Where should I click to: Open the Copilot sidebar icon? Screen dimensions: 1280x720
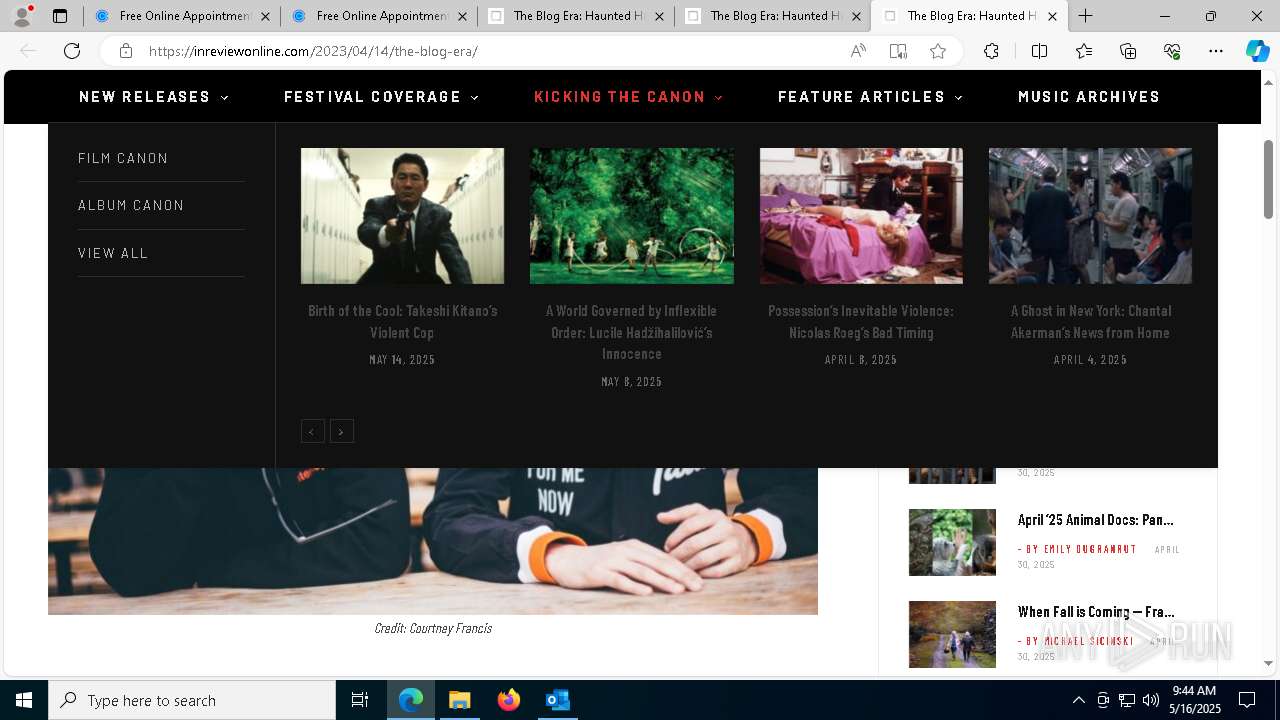pos(1257,51)
